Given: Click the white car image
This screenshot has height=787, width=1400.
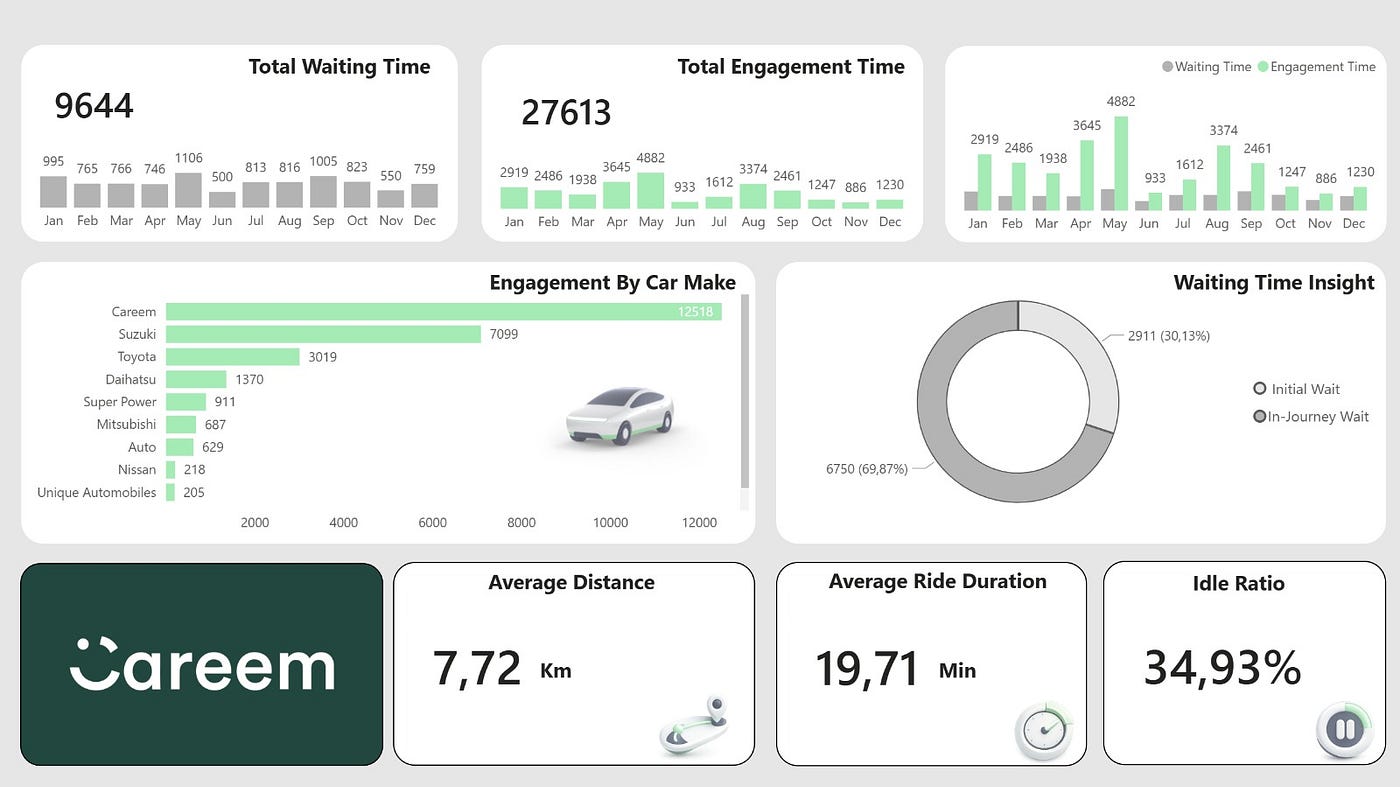Looking at the screenshot, I should (x=620, y=416).
